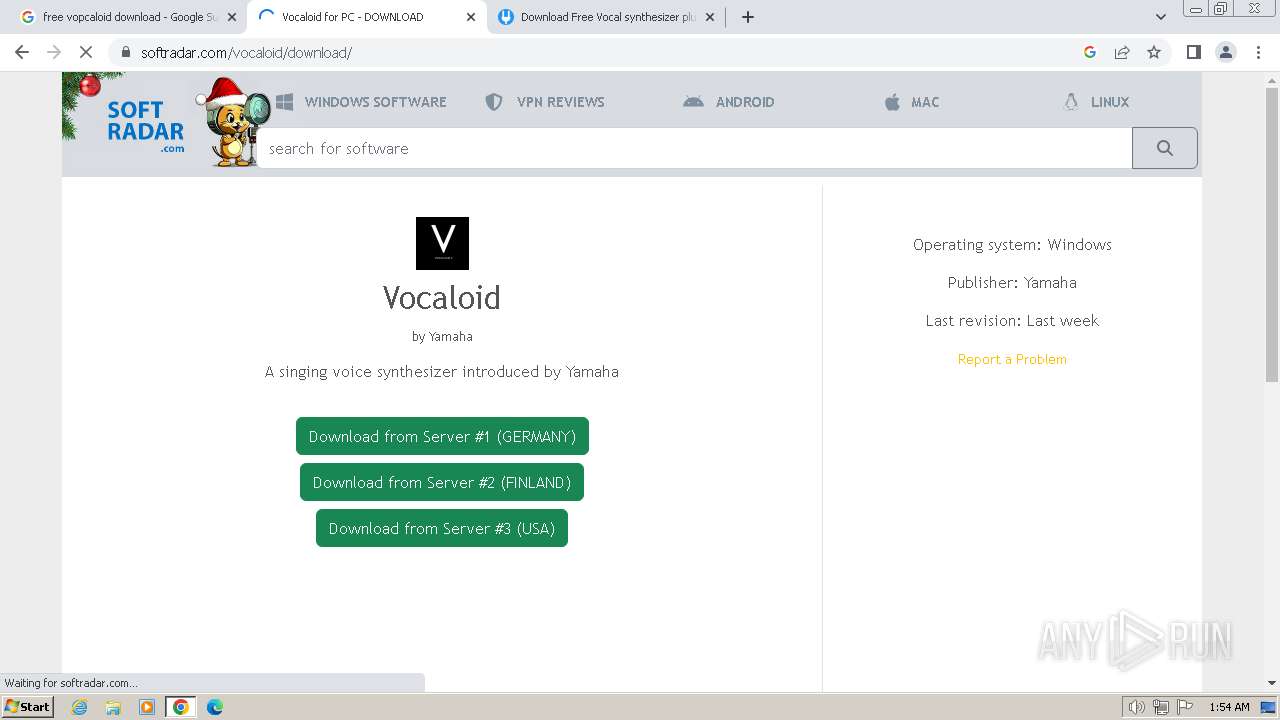This screenshot has height=720, width=1280.
Task: Click the page vertical scrollbar thumb
Action: coord(1272,235)
